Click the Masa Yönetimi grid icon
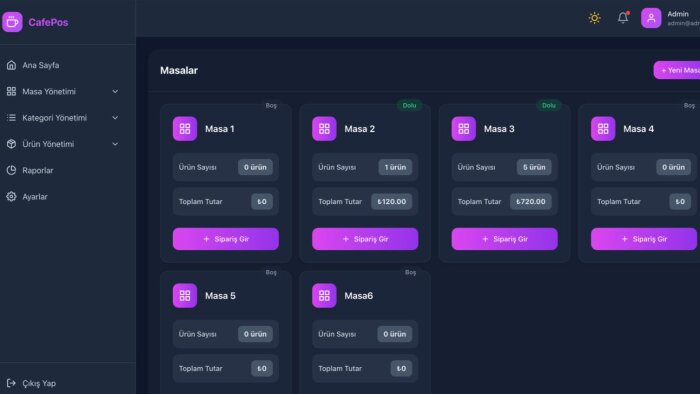This screenshot has height=394, width=700. (x=12, y=91)
